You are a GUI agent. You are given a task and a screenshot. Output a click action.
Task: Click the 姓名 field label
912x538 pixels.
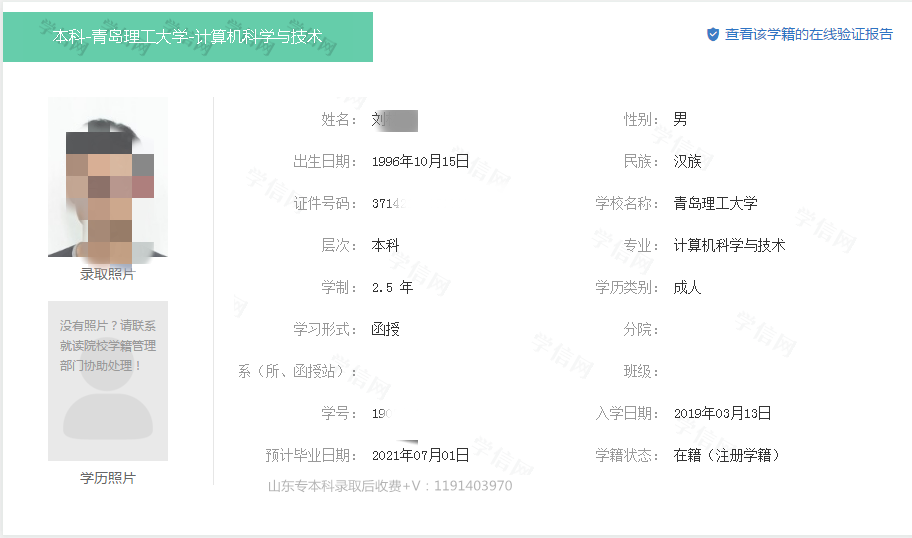339,119
